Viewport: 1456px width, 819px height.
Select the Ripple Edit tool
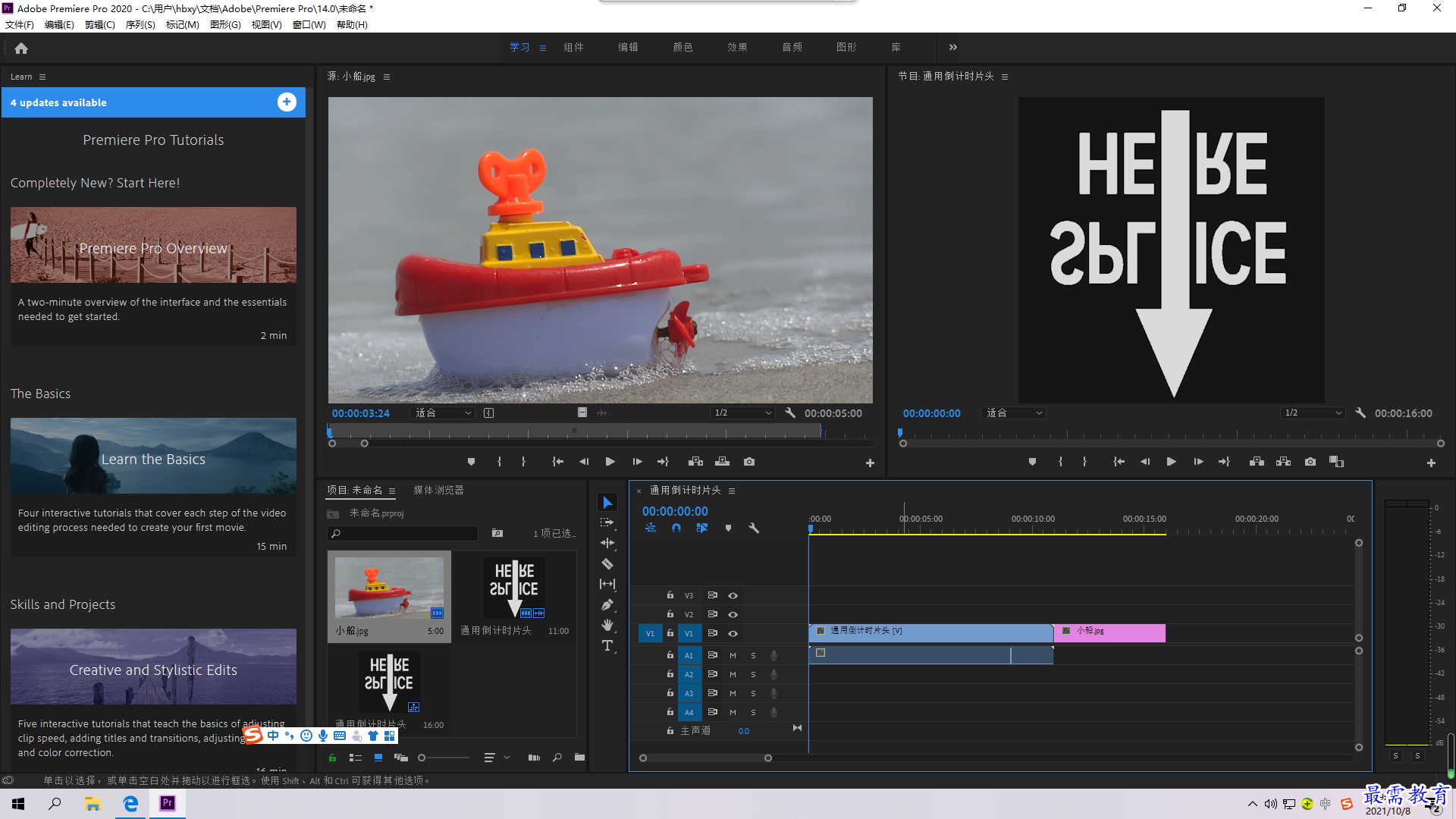click(x=607, y=543)
